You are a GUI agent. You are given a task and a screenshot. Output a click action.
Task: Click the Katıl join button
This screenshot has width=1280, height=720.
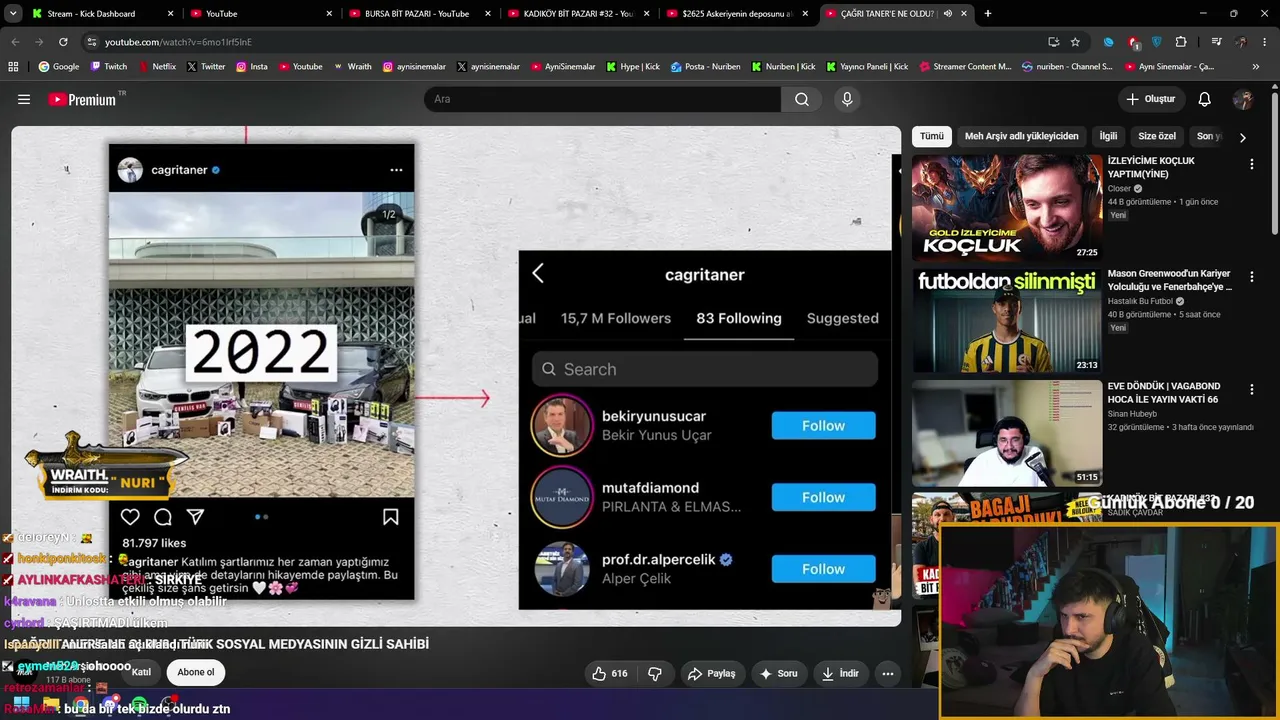(x=141, y=672)
